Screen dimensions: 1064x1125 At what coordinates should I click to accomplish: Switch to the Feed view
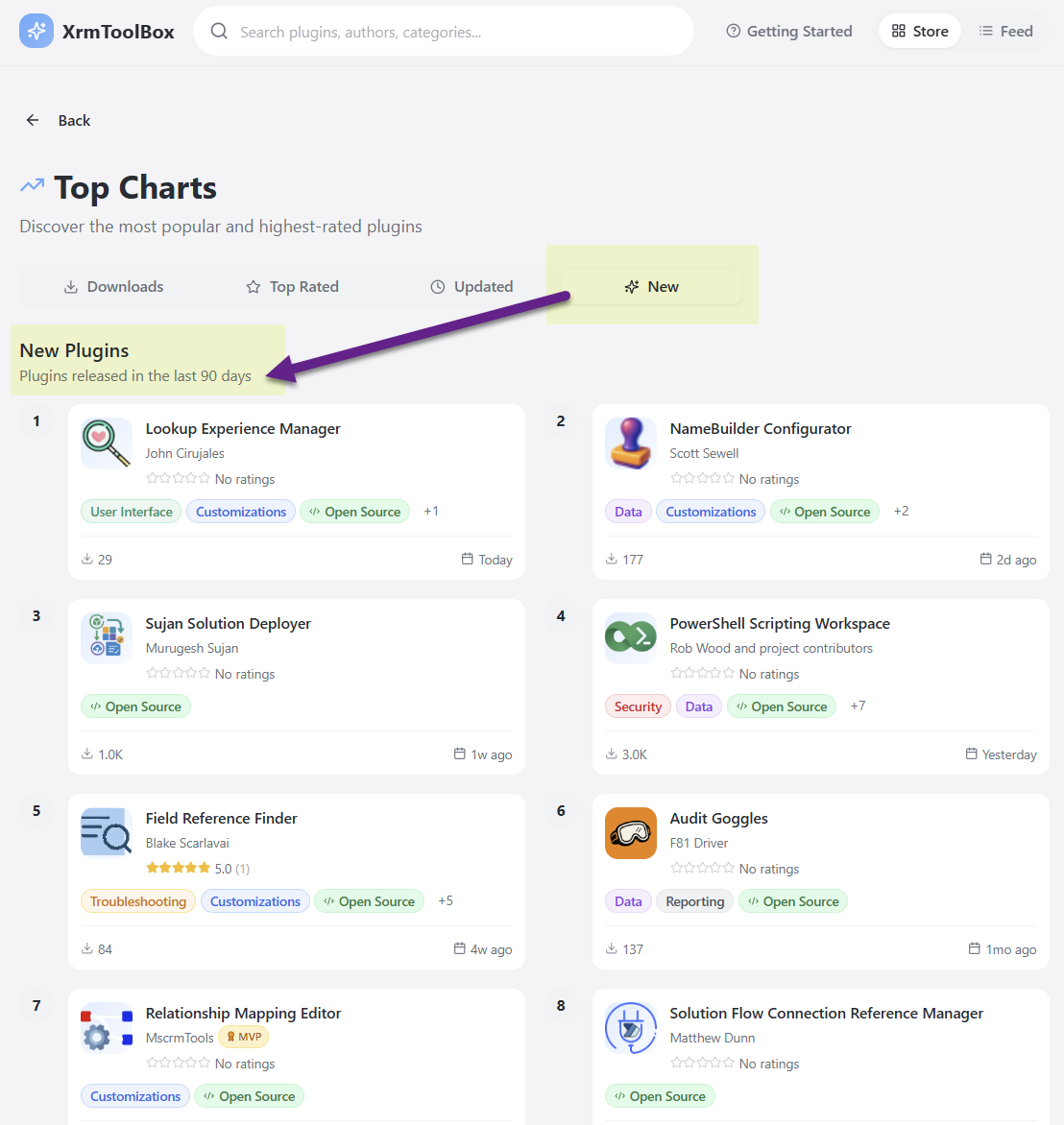pyautogui.click(x=1005, y=32)
